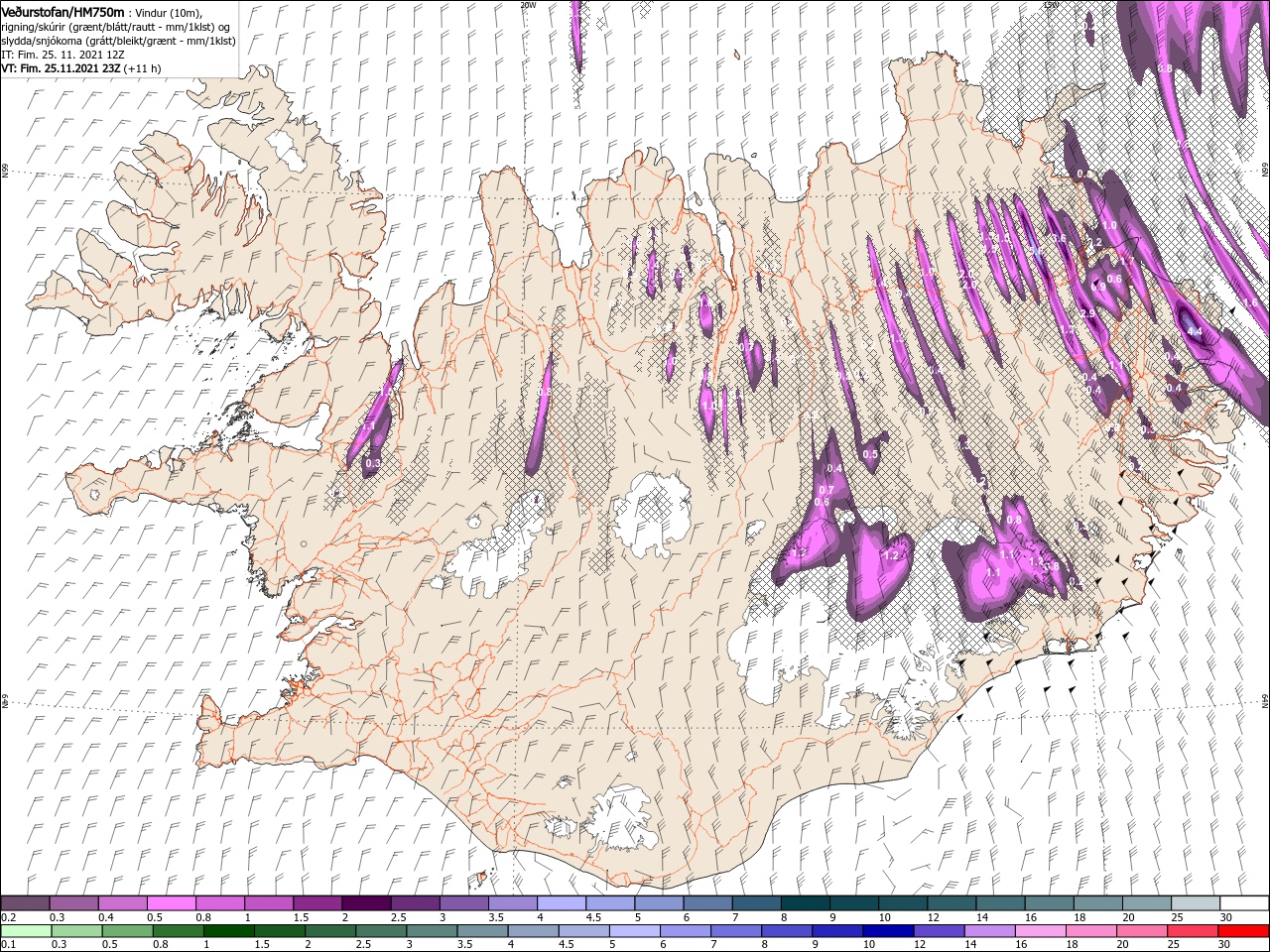Click the red-pink 25–30 swatch in the lower legend row

[x=1192, y=931]
